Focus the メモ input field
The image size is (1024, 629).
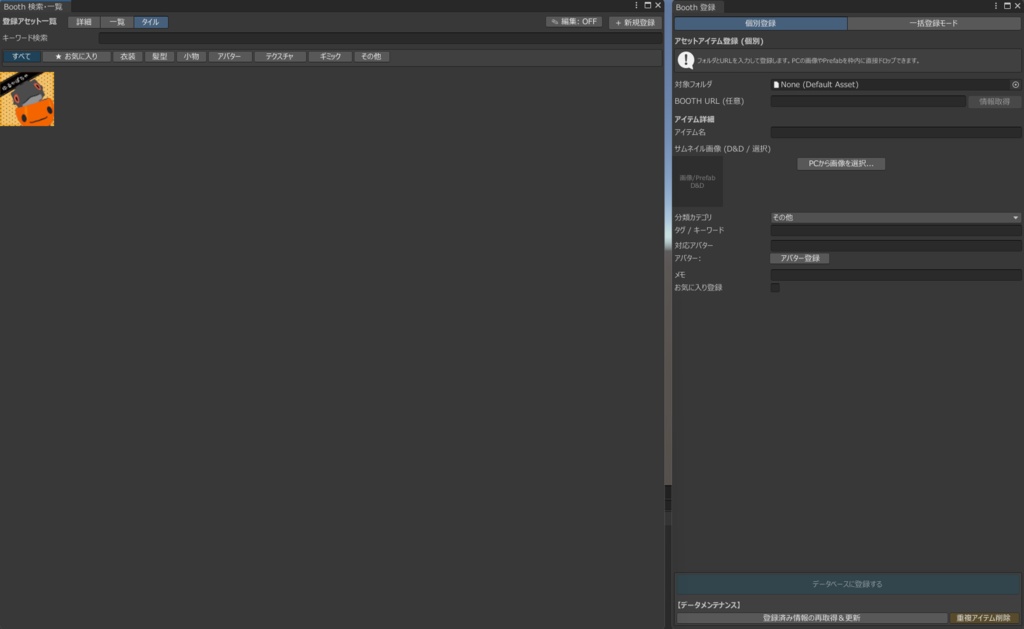pos(895,275)
